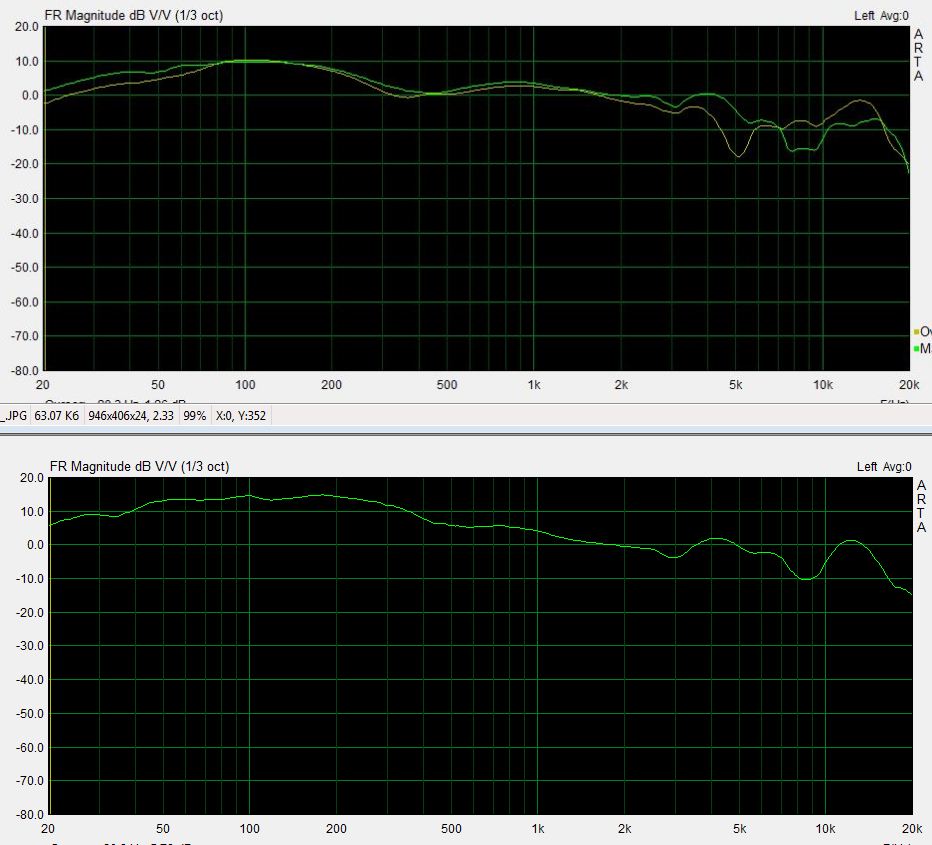Click the '-30.0' dB label on the upper graph
Screen dimensions: 932x845
(x=25, y=198)
